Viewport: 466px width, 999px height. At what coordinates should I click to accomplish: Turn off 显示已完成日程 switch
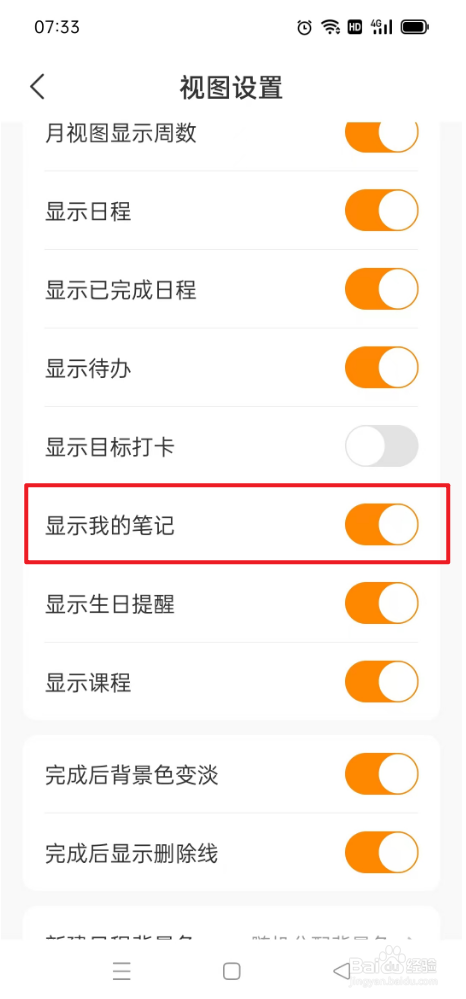click(382, 289)
